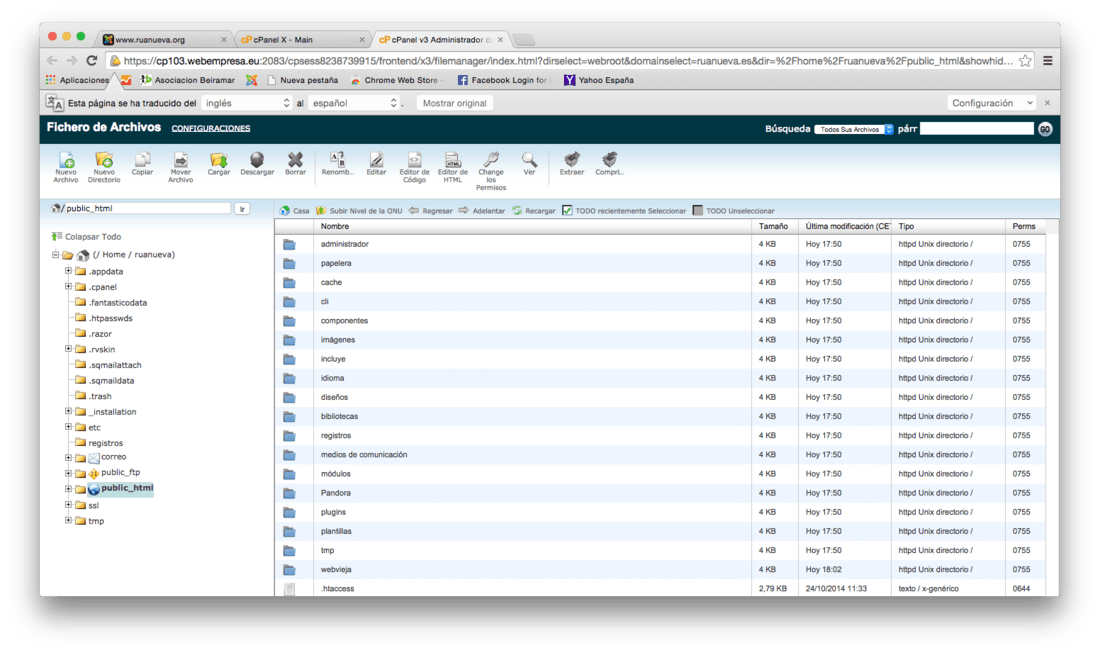Expand the public_ftp folder node
The height and width of the screenshot is (653, 1100).
coord(68,473)
